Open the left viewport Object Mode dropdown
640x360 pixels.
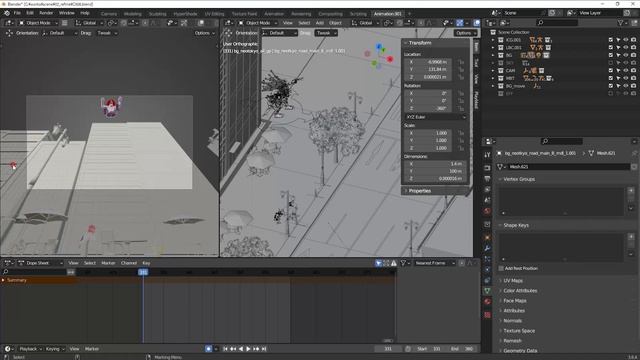38,23
